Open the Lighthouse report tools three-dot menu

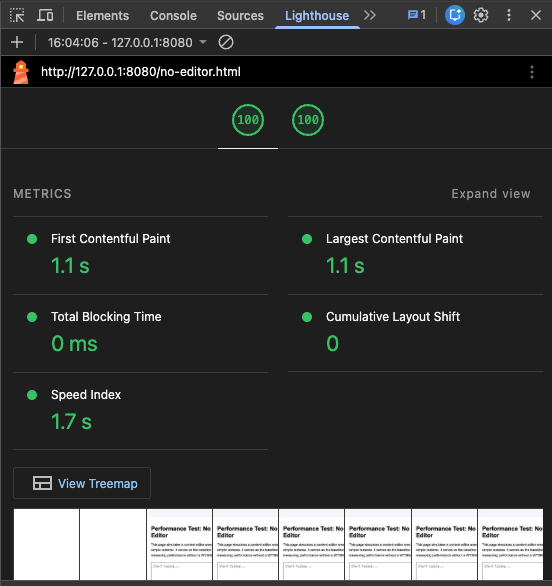coord(532,72)
